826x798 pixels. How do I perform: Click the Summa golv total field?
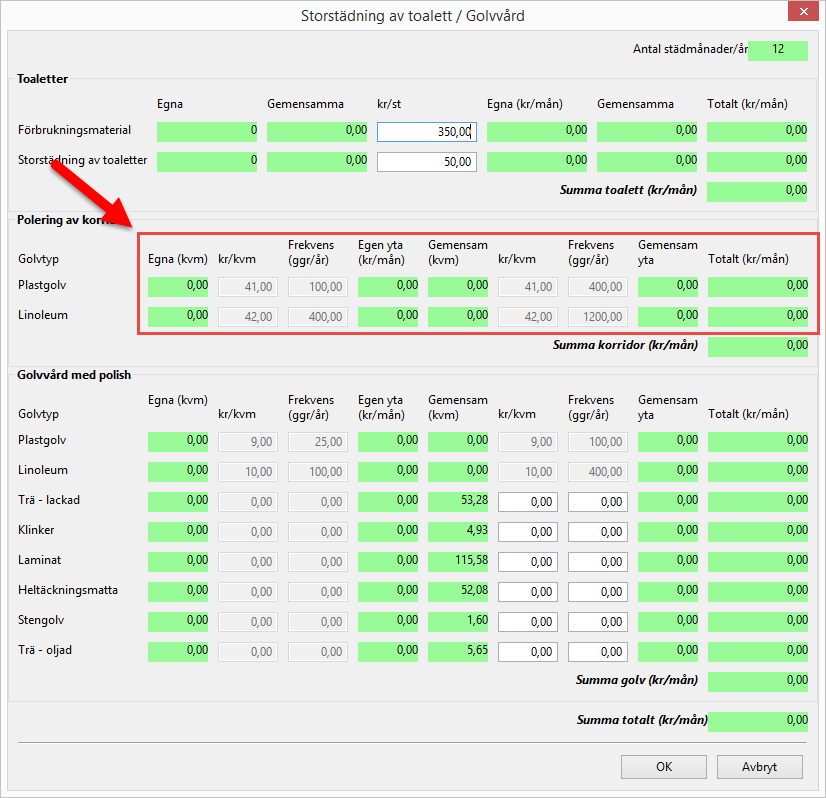[757, 681]
